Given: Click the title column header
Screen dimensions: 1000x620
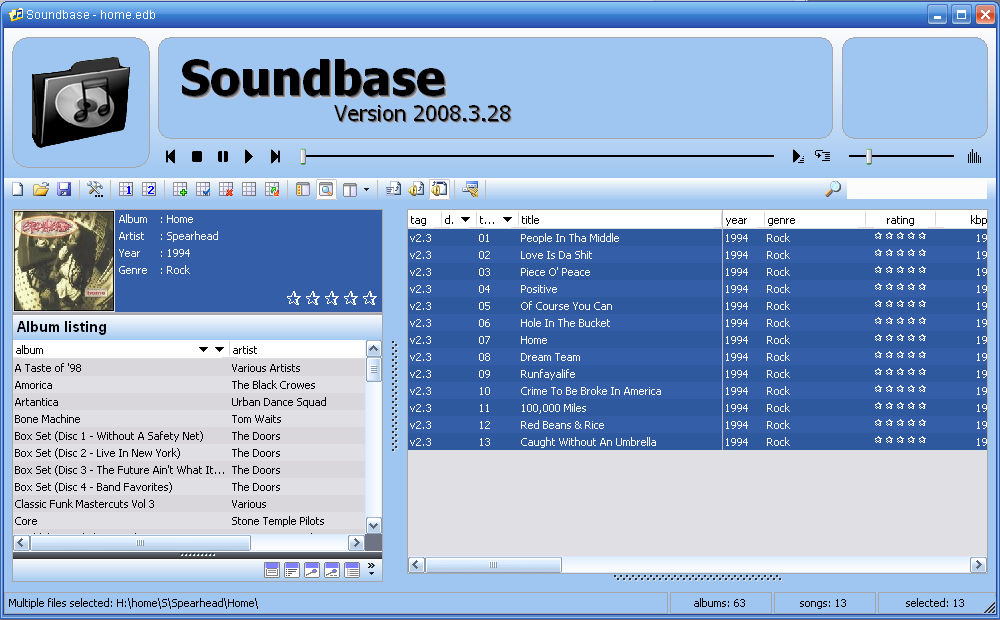Looking at the screenshot, I should [x=619, y=220].
